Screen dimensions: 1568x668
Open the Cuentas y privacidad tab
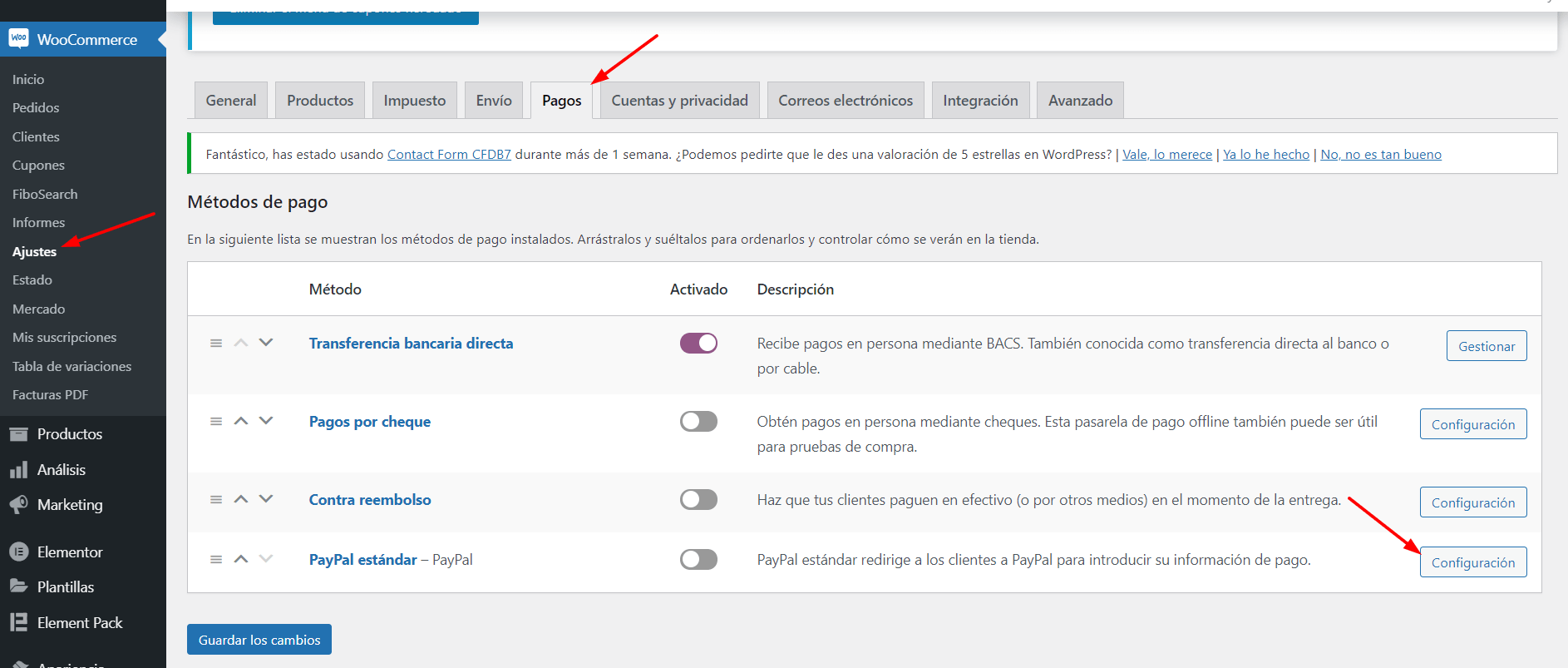click(680, 100)
